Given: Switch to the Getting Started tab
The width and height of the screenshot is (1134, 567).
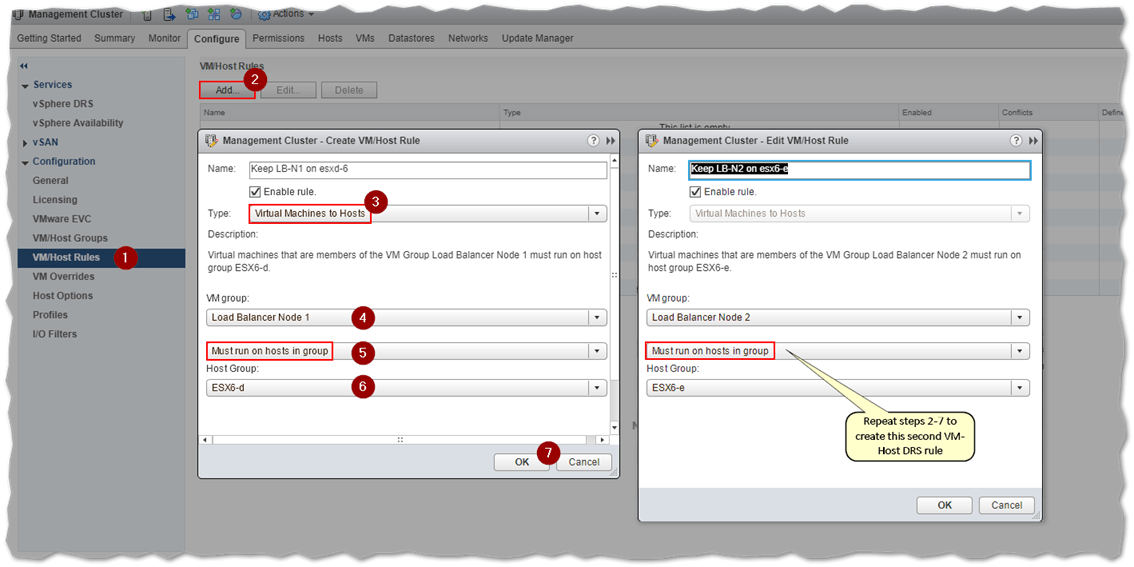Looking at the screenshot, I should 49,38.
